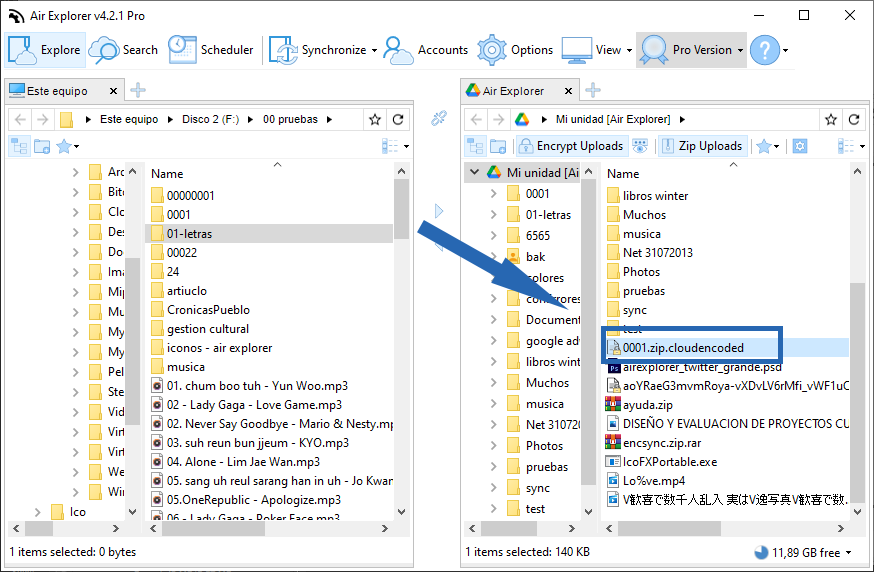The width and height of the screenshot is (874, 572).
Task: Open the 11,89 GB free dropdown
Action: coord(848,552)
